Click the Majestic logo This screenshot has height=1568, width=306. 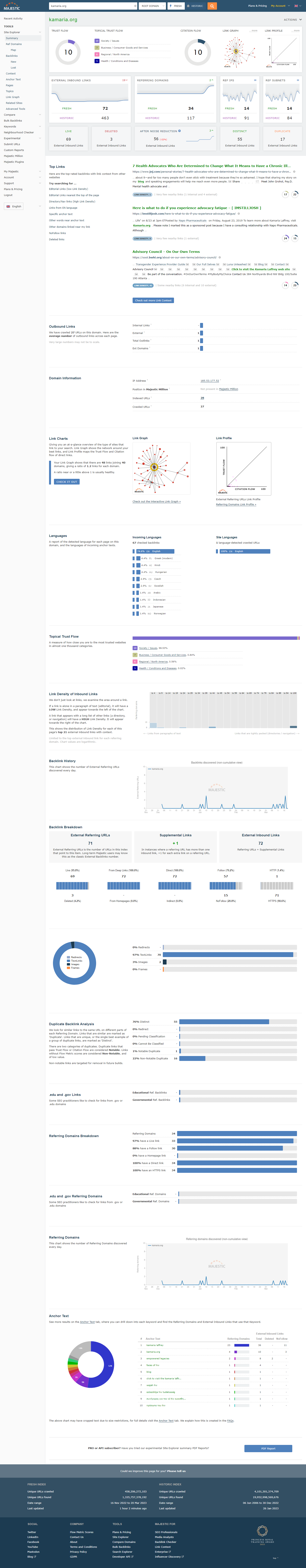click(12, 6)
